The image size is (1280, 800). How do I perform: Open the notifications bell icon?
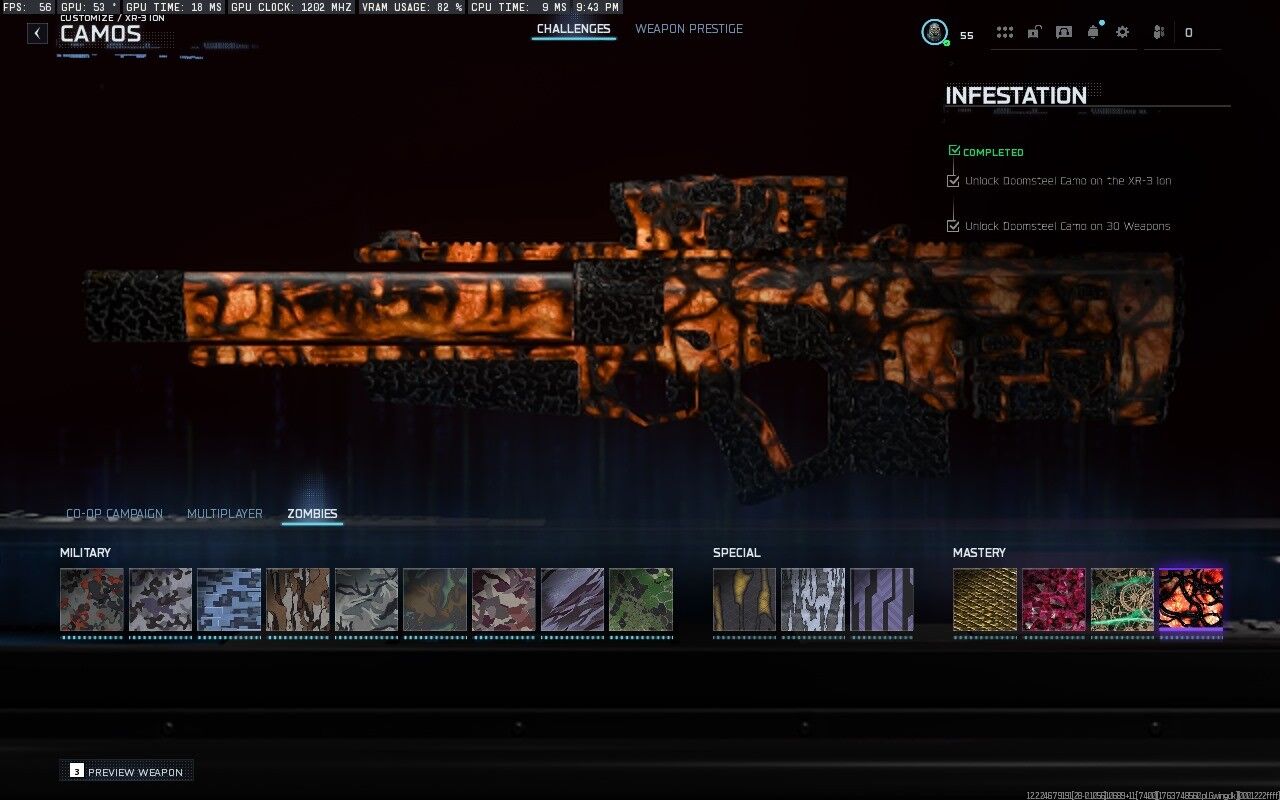pos(1093,32)
